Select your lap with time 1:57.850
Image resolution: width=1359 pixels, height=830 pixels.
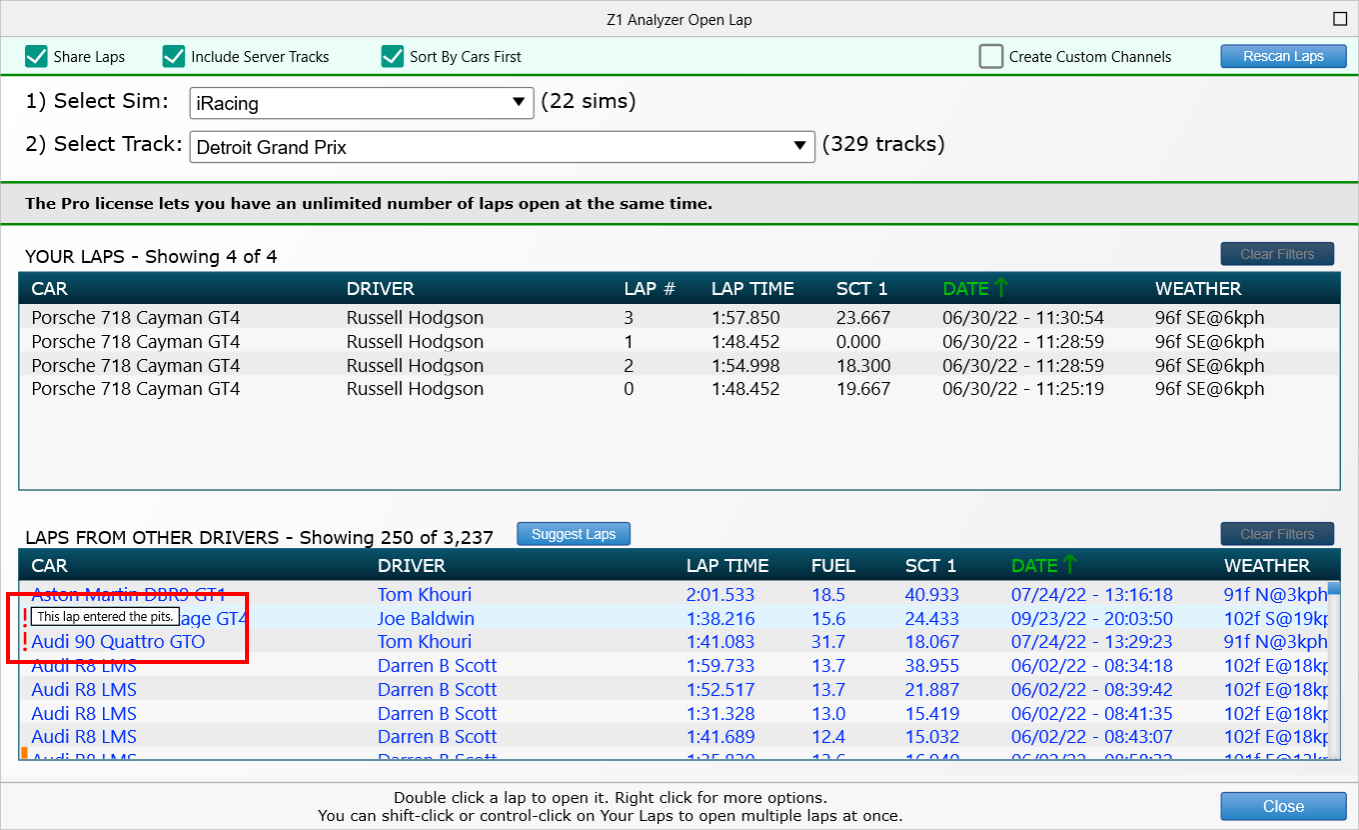pos(679,318)
